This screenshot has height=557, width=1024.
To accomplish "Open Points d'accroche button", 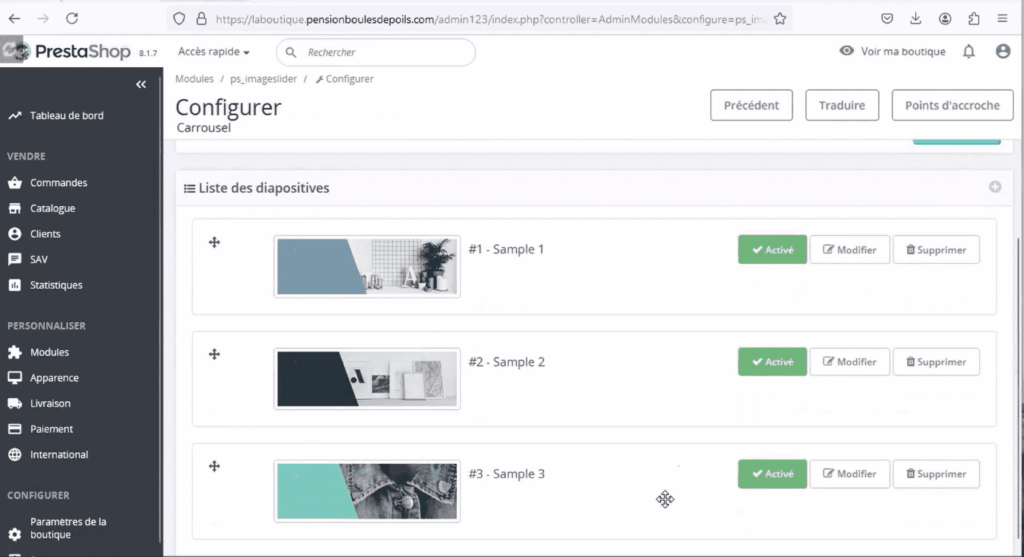I will point(952,105).
